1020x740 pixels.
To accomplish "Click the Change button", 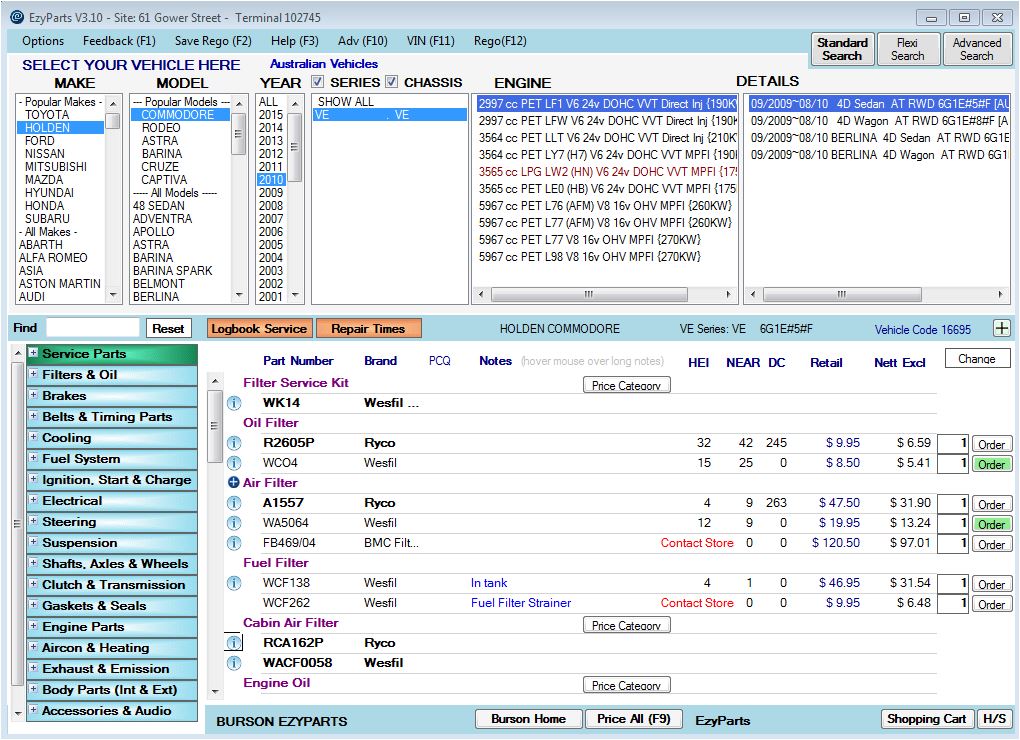I will [977, 358].
